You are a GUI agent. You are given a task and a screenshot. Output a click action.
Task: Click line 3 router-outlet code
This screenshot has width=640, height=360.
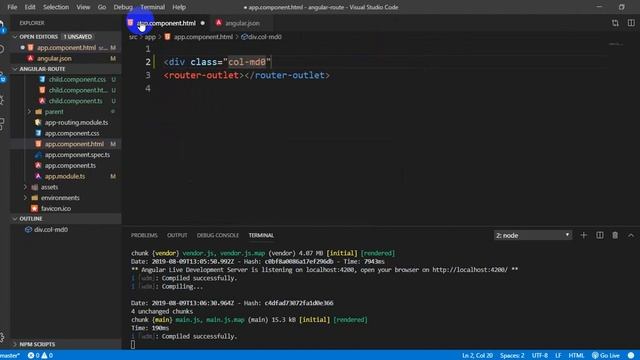point(247,76)
